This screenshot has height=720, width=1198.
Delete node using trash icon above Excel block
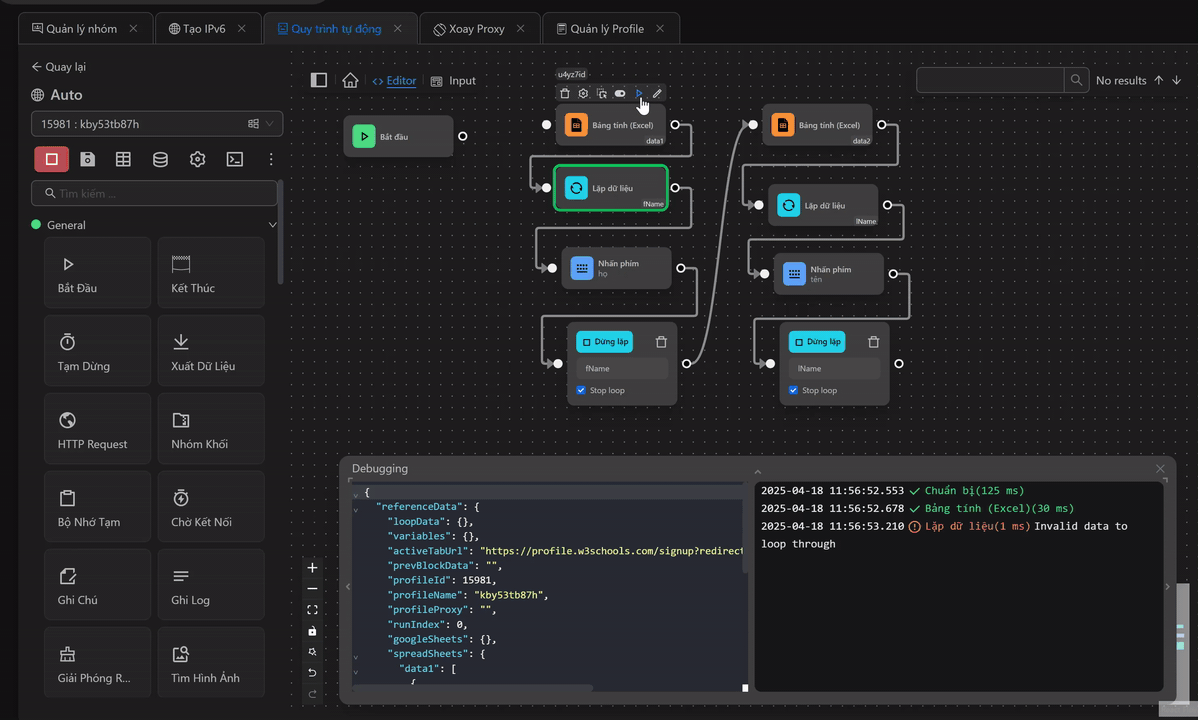click(565, 94)
